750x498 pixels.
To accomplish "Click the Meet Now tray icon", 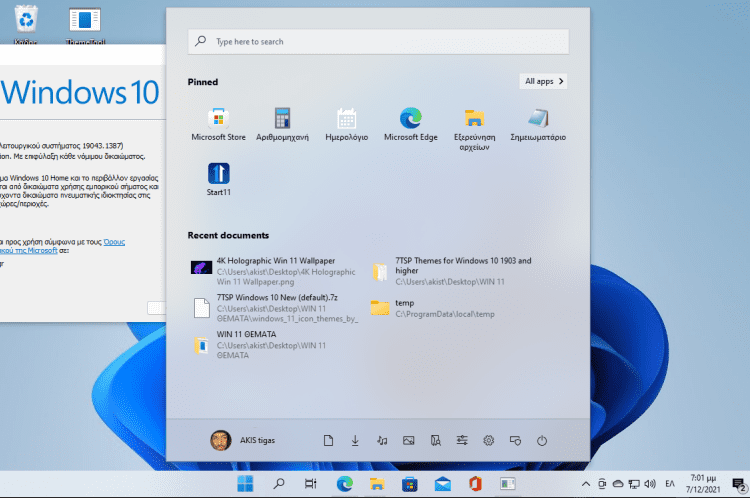I will 602,484.
